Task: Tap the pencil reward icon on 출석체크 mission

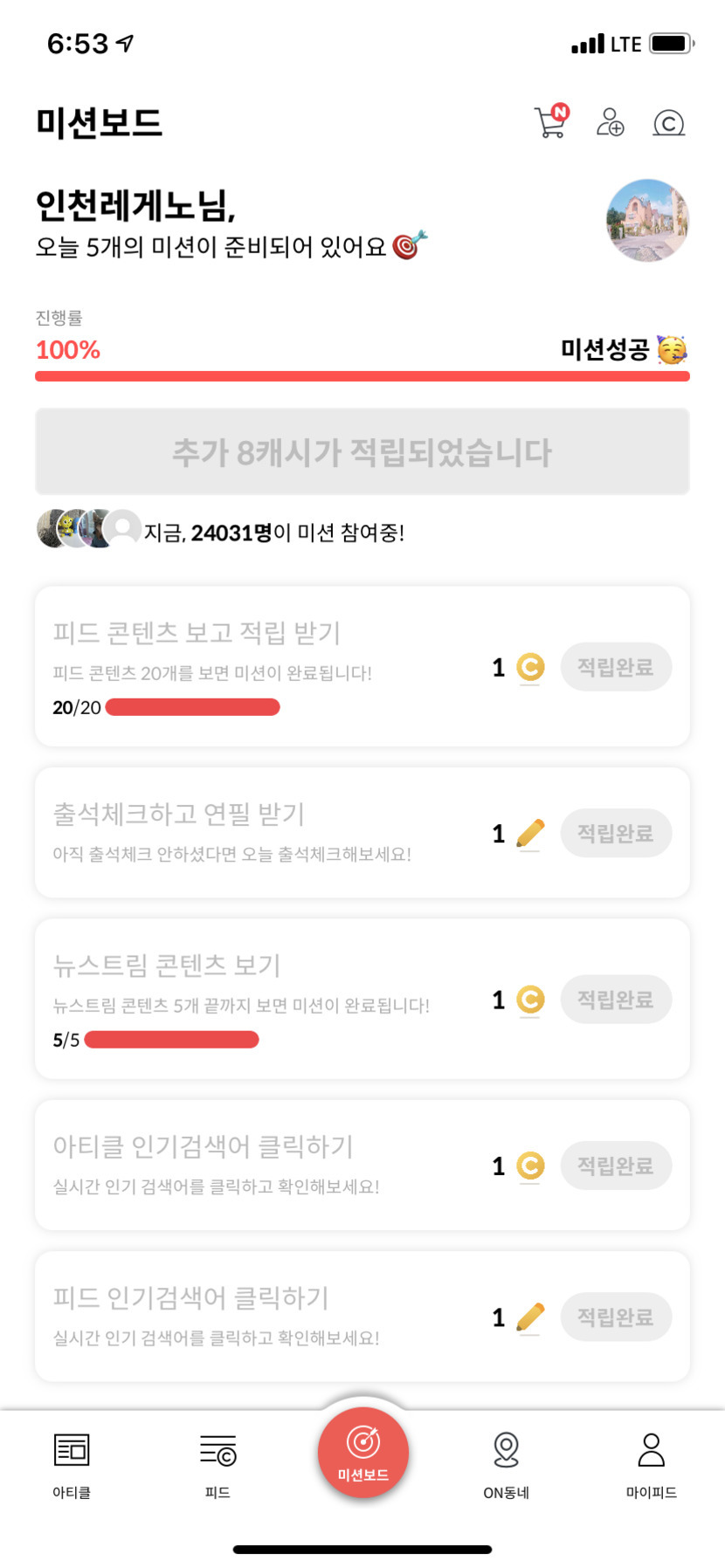Action: click(530, 833)
